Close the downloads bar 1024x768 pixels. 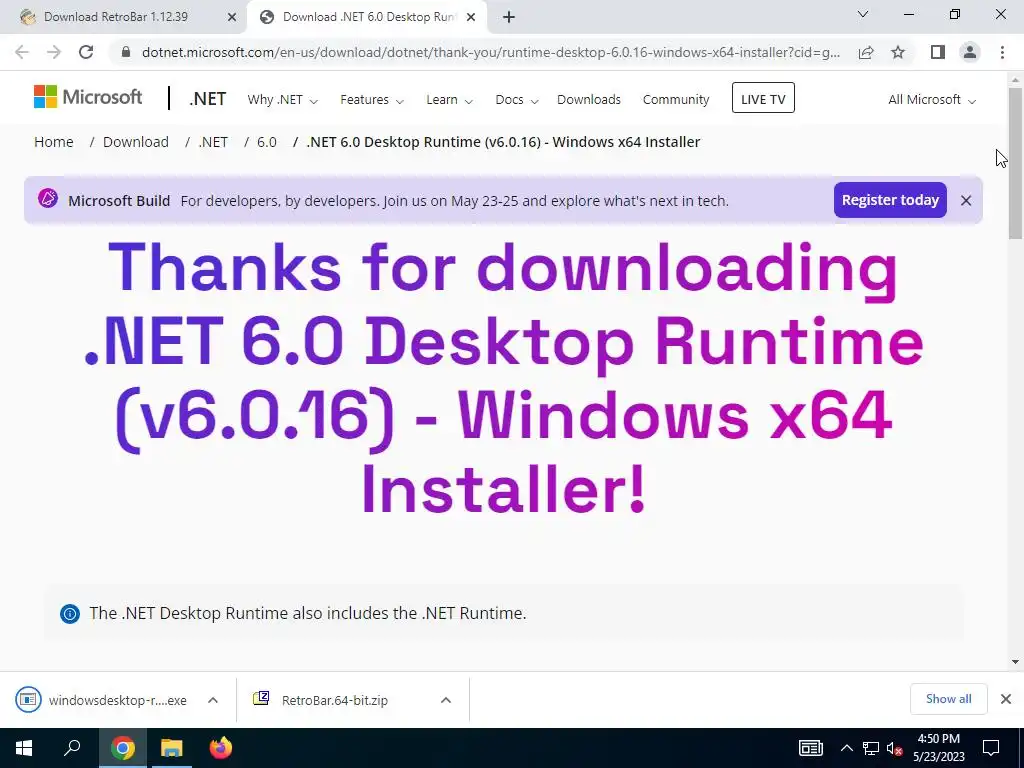[x=1006, y=699]
